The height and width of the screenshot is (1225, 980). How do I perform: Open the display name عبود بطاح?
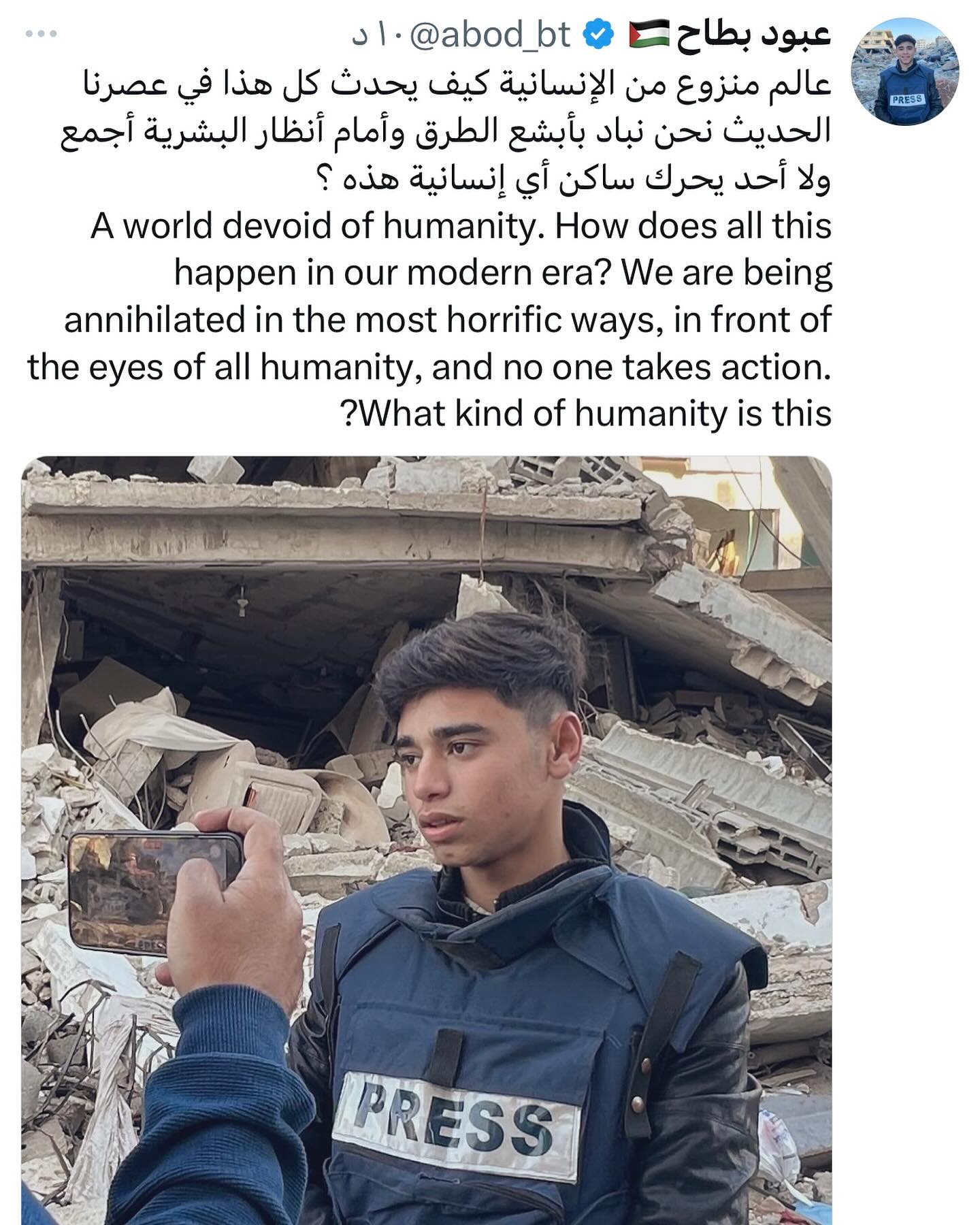tap(753, 35)
